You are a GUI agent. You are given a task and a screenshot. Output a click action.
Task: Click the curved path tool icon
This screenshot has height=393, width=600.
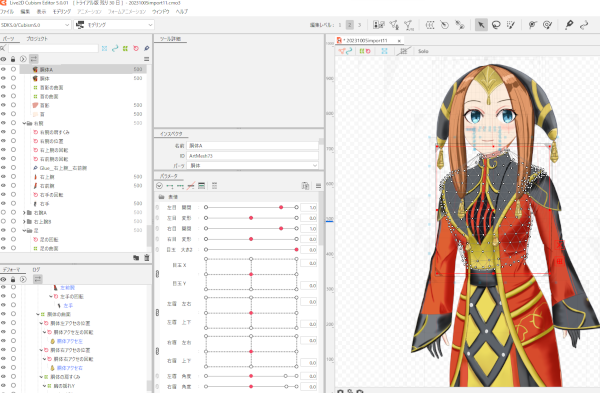click(x=584, y=25)
